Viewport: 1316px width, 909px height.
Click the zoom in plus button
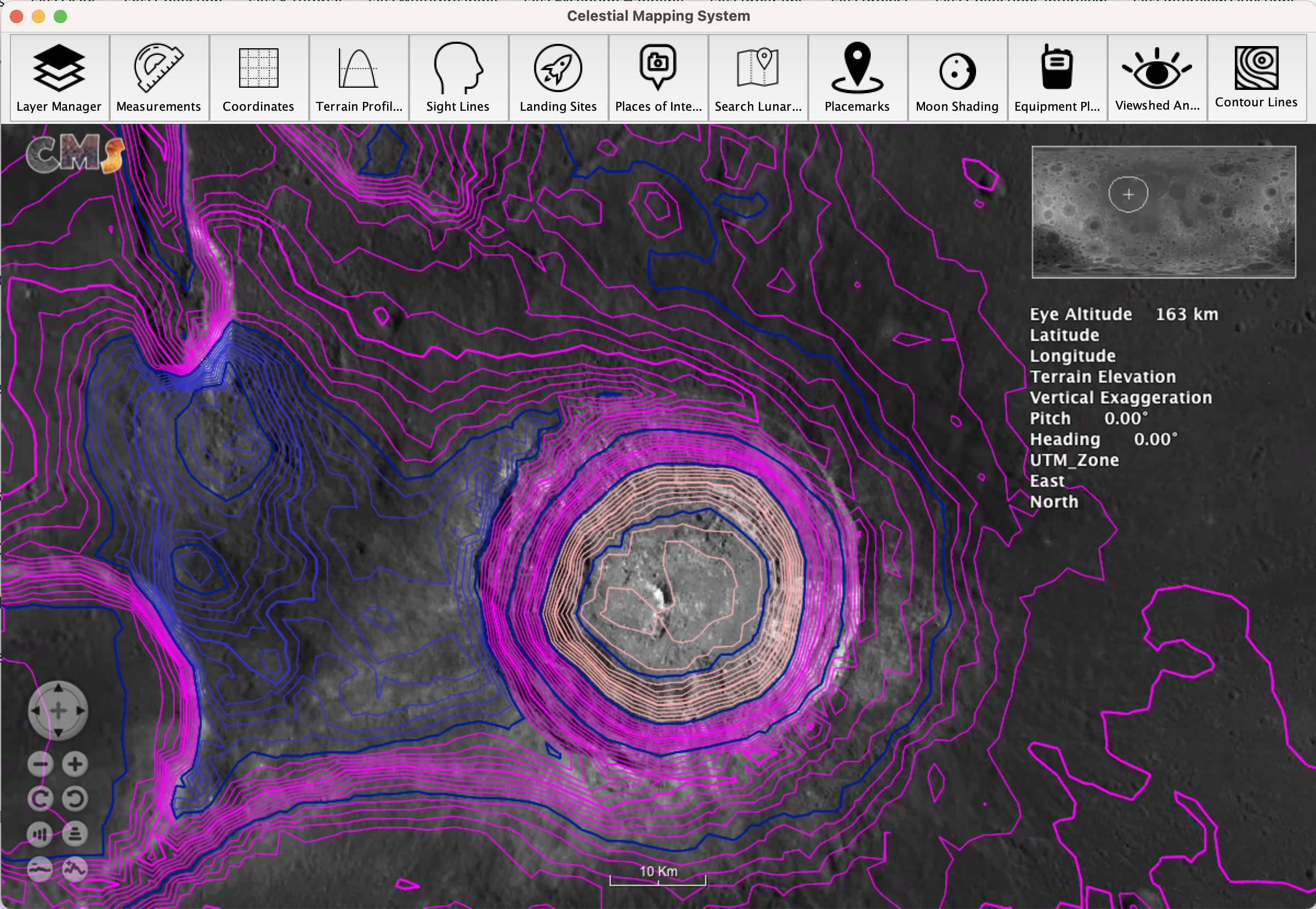tap(75, 764)
